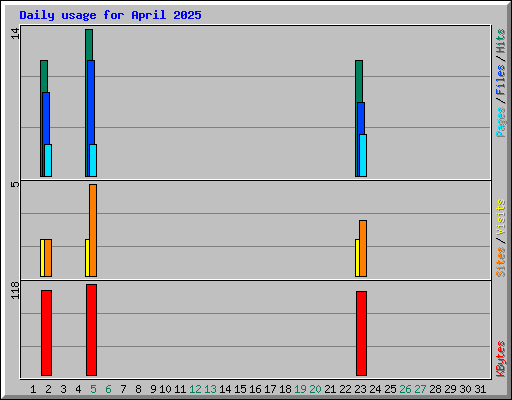Click the yellow Visits bar for day 2
The image size is (512, 400).
[x=42, y=258]
